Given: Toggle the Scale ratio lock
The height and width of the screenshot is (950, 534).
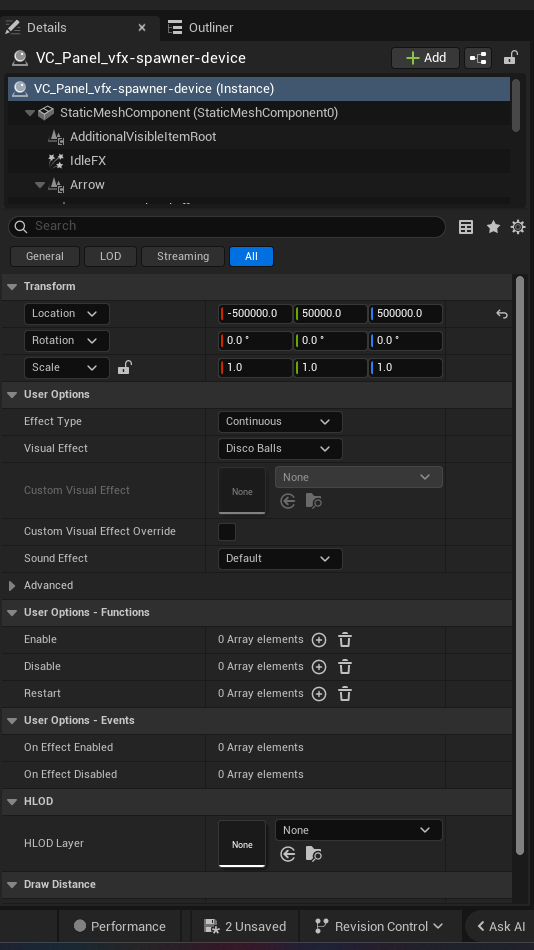Looking at the screenshot, I should pyautogui.click(x=124, y=367).
